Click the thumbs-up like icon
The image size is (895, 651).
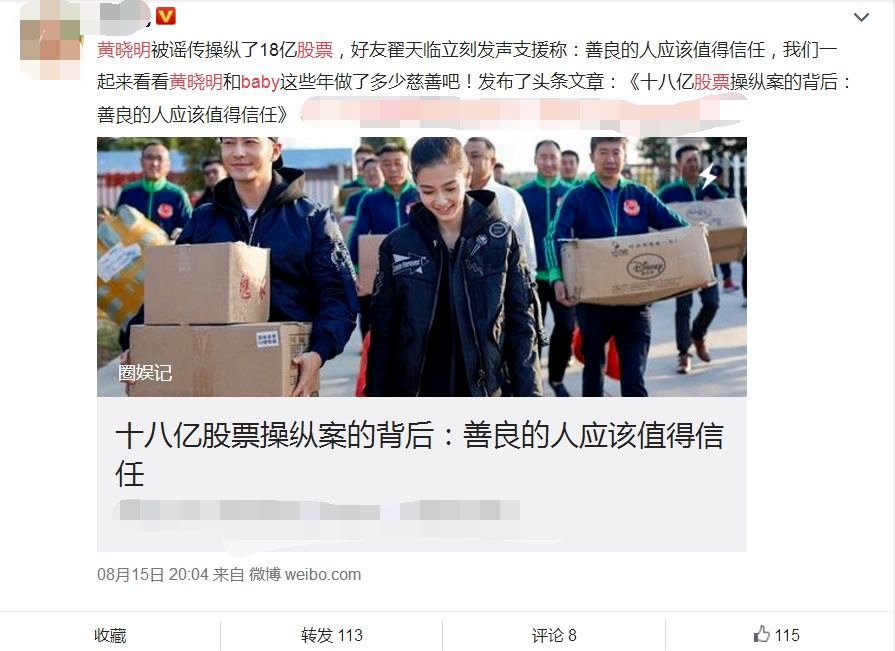coord(761,634)
